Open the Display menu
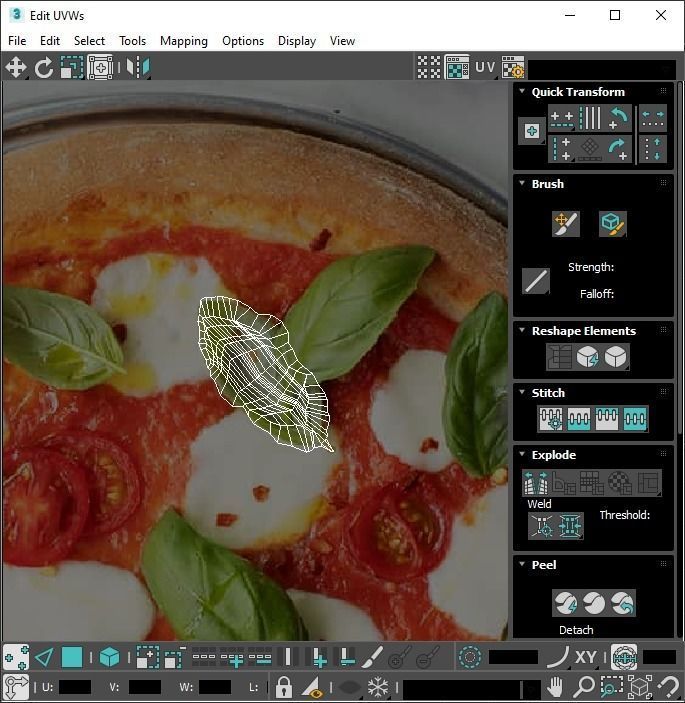This screenshot has height=703, width=685. pos(297,41)
